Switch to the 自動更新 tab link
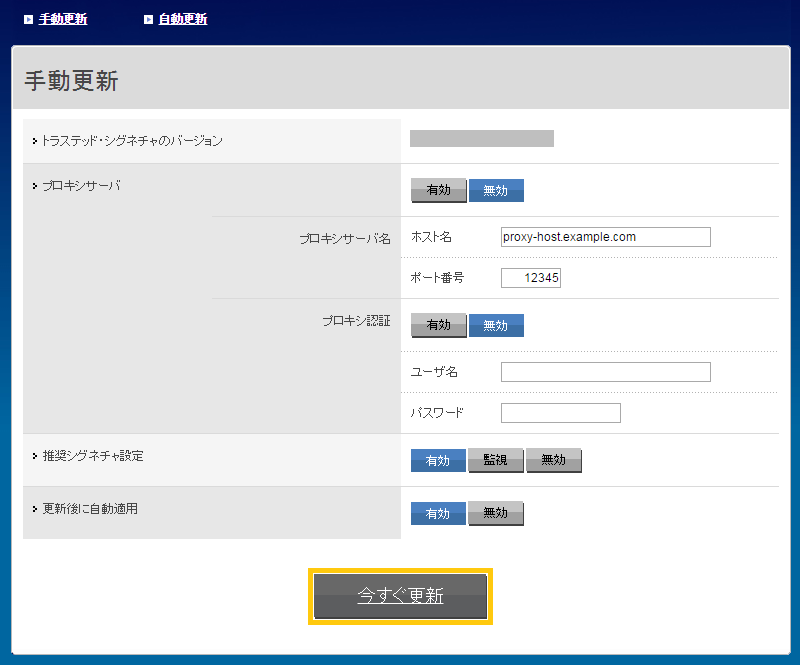The width and height of the screenshot is (800, 665). (182, 19)
